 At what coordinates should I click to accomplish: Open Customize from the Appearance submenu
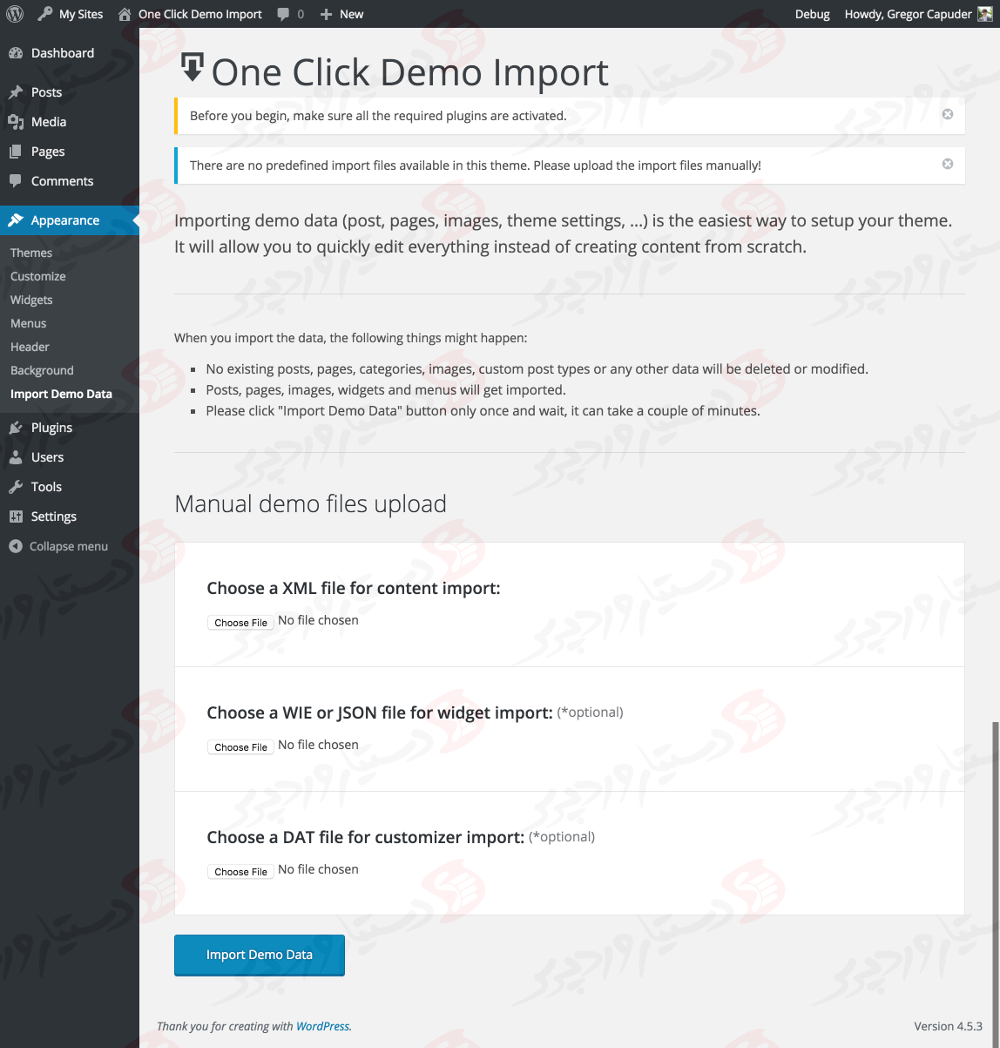coord(35,276)
